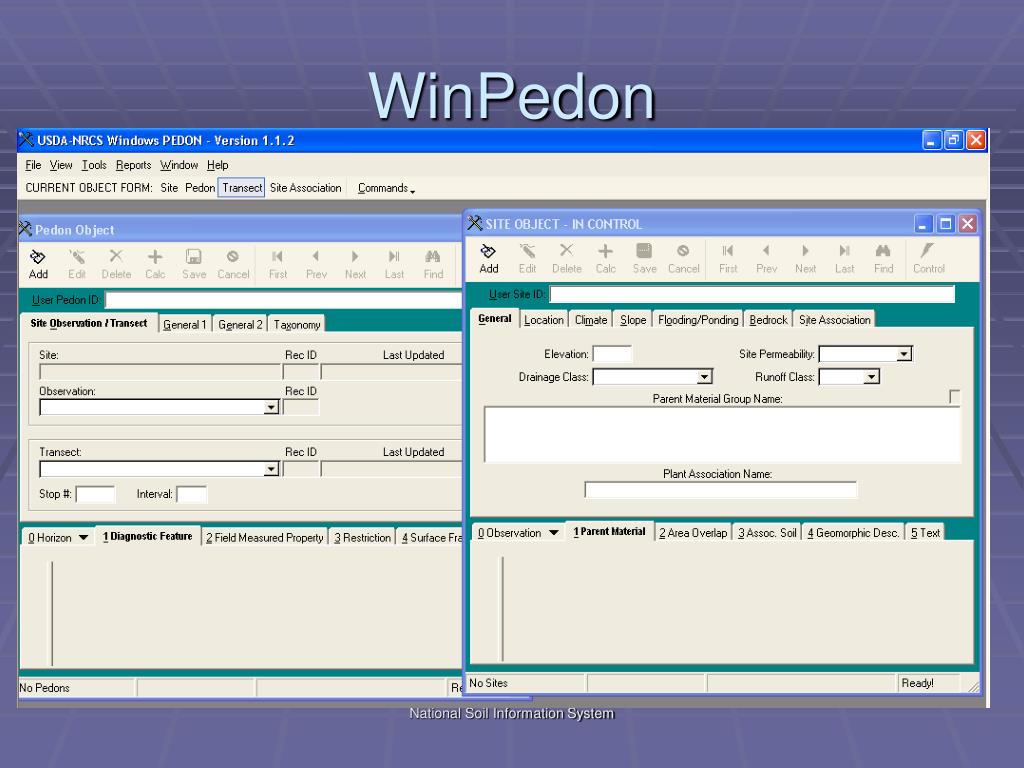Open the Observation dropdown in Pedon Object
1024x768 pixels.
click(271, 408)
